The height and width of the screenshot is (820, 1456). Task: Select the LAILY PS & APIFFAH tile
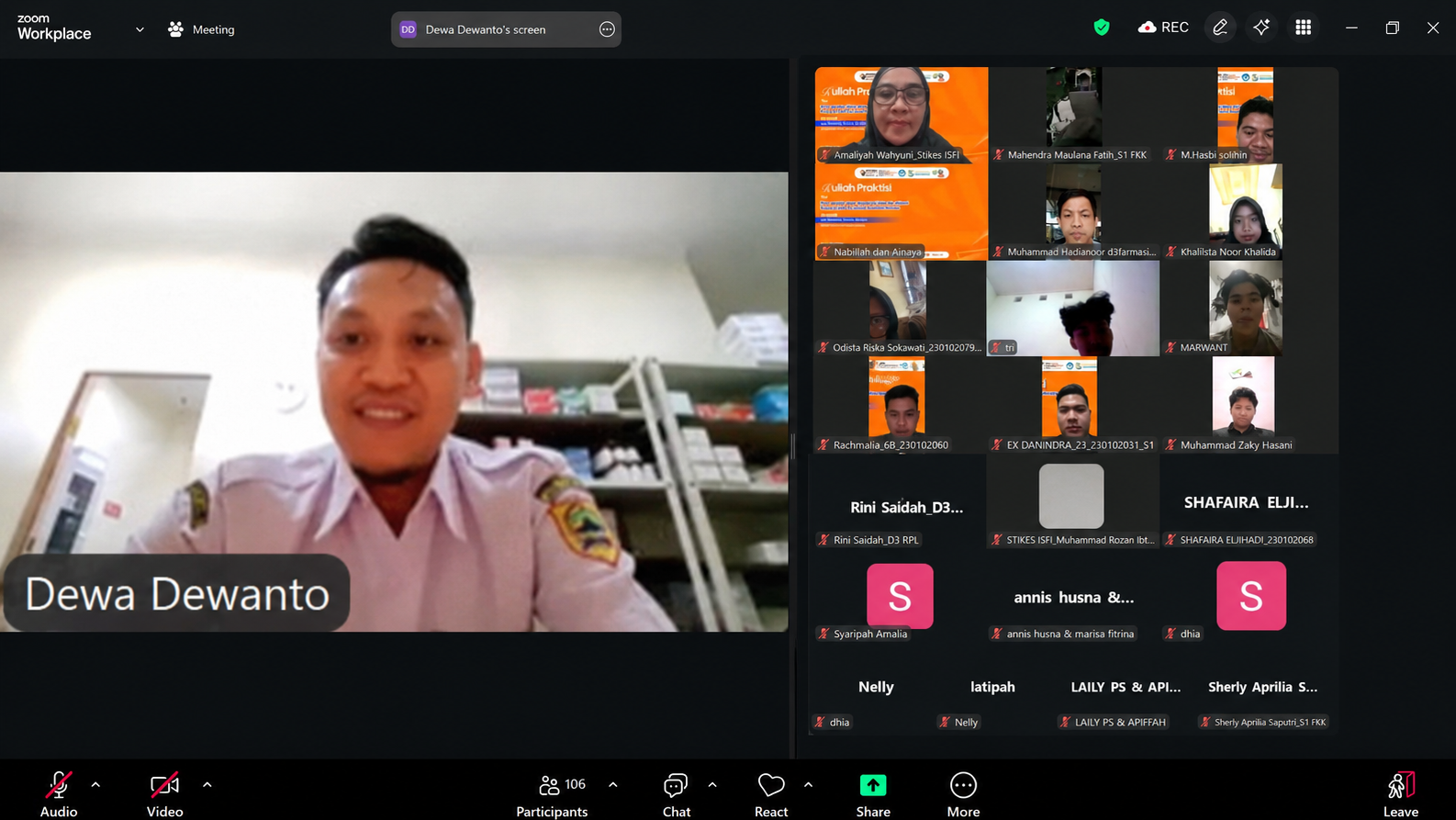(x=1126, y=702)
